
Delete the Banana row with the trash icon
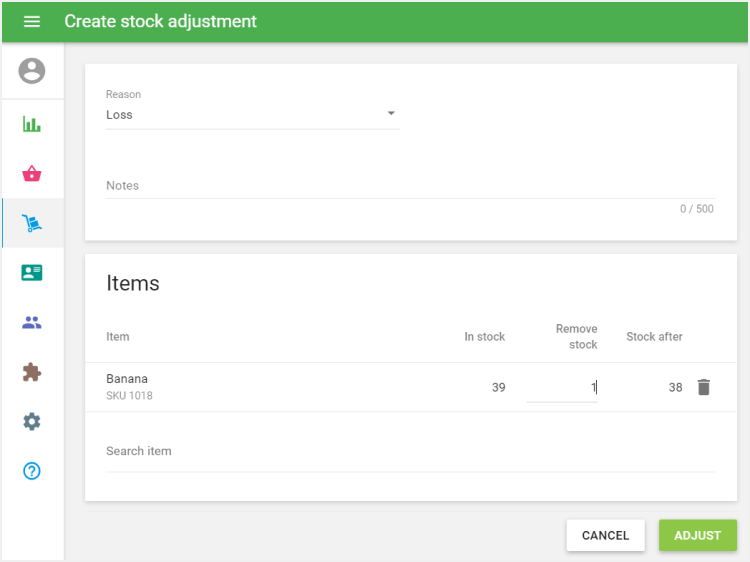pos(703,387)
